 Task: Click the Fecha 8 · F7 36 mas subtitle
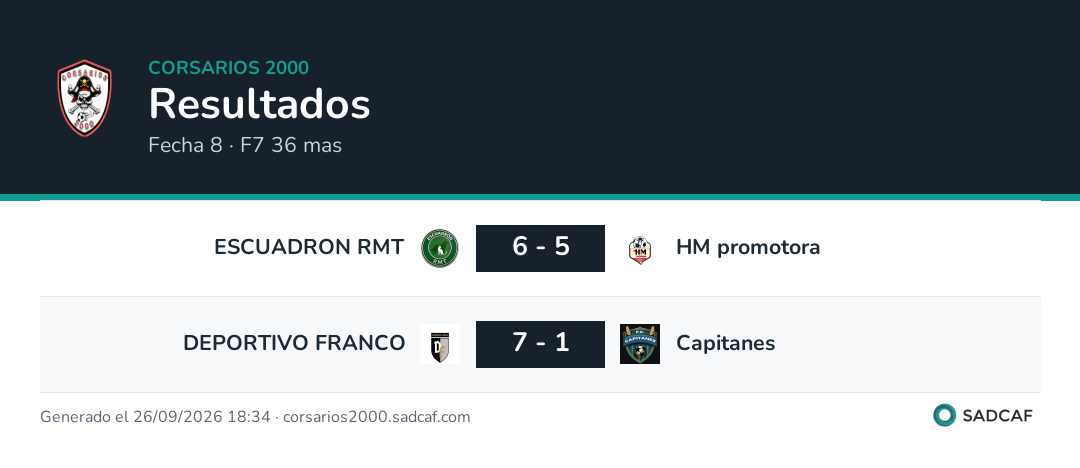(x=245, y=145)
